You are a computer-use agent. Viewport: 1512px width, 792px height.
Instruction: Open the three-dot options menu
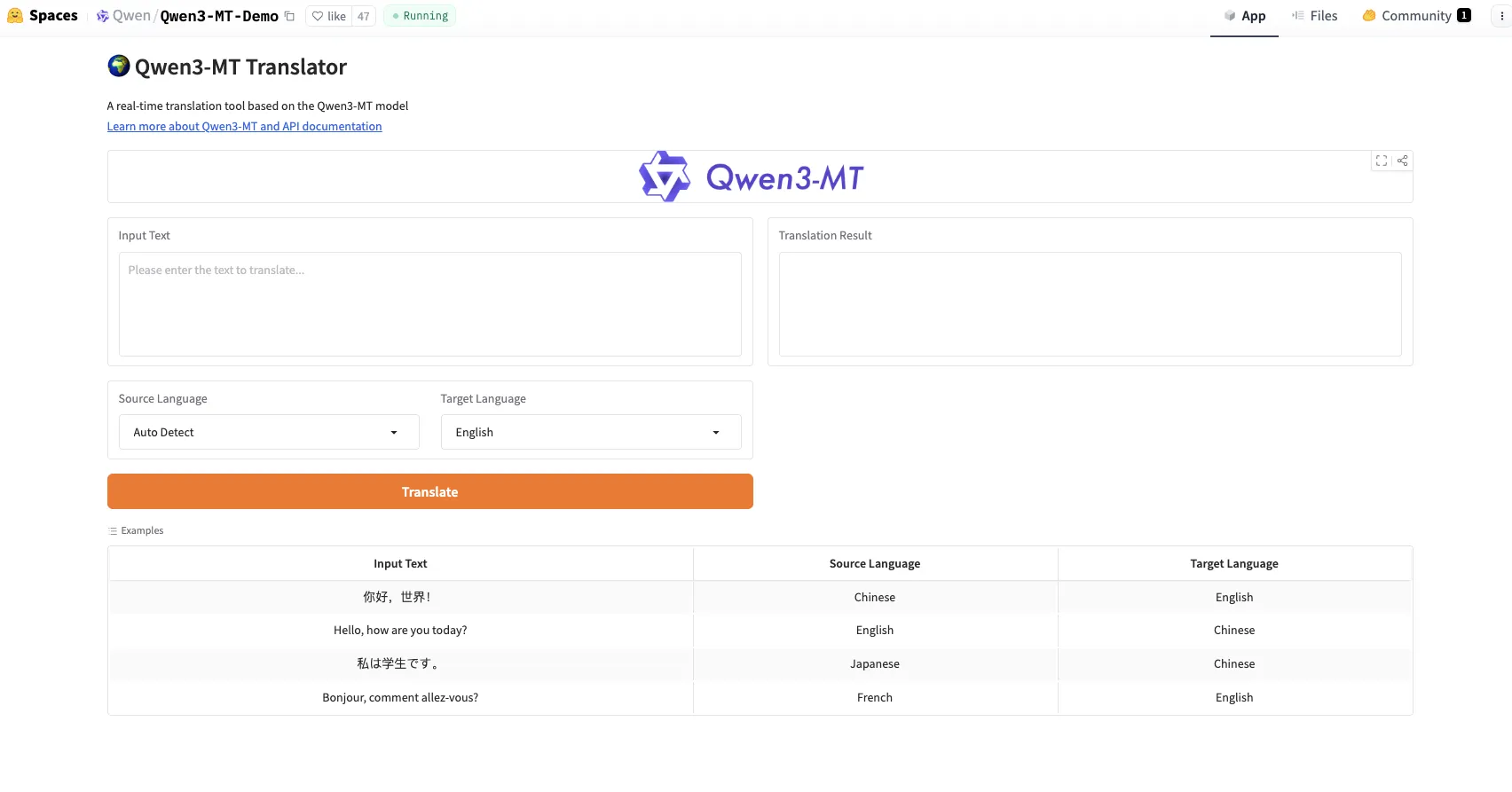(x=1501, y=16)
